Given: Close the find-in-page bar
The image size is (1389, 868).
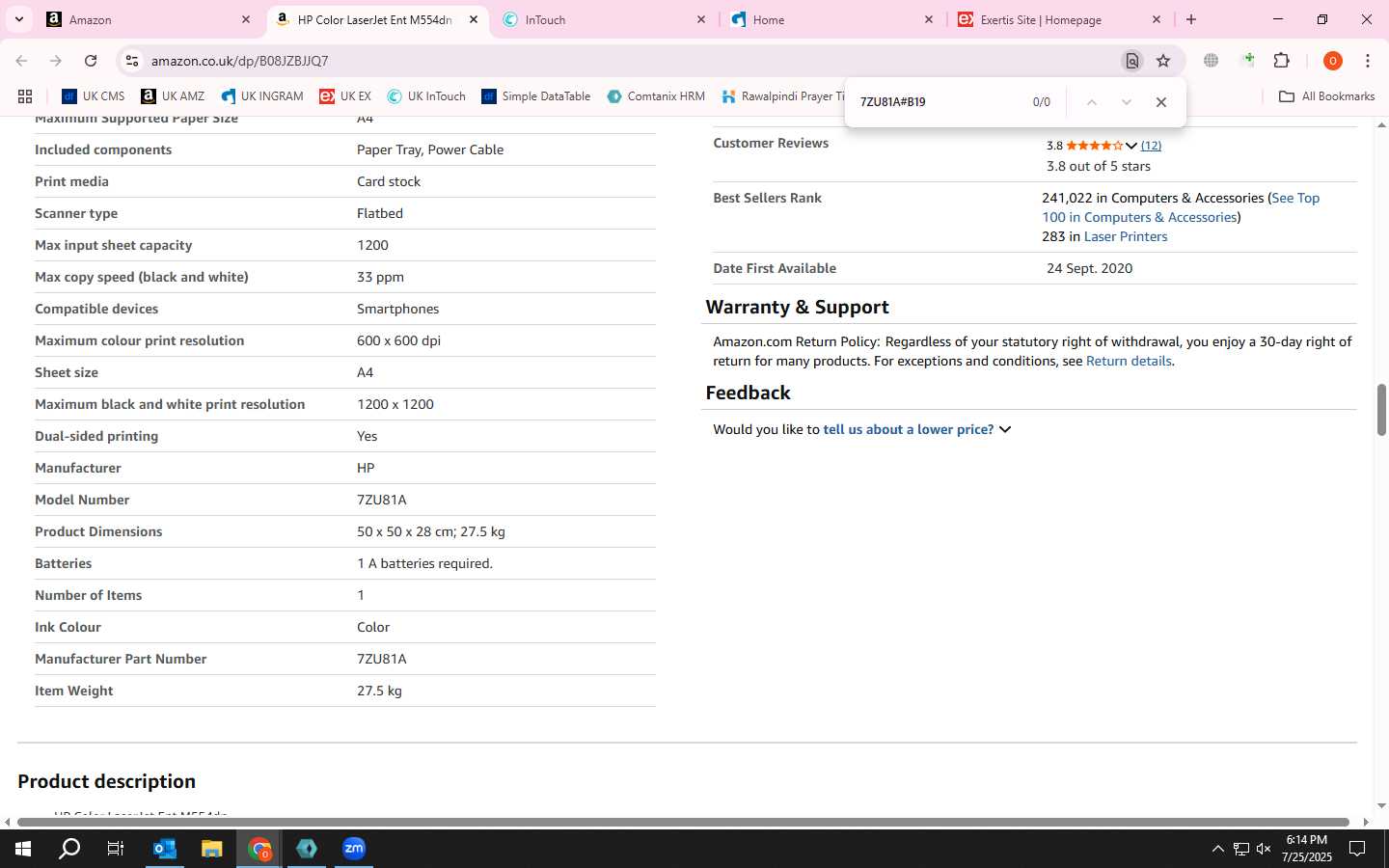Looking at the screenshot, I should [1161, 102].
